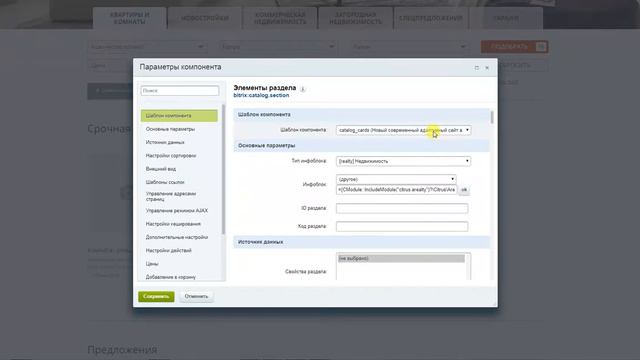Open the Коммерческая недвижимость tab on the background page
This screenshot has width=640, height=360.
[x=280, y=18]
